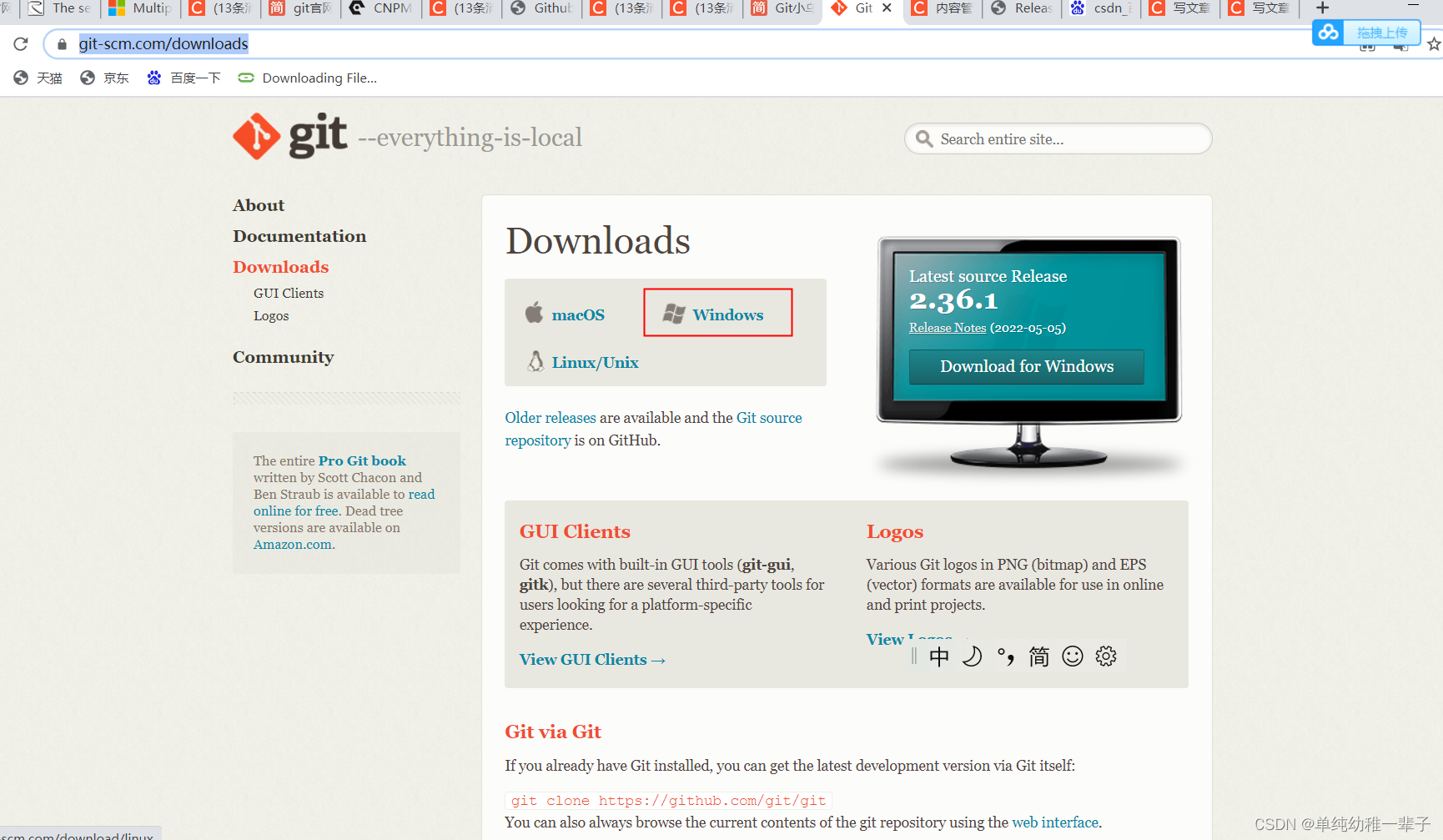Click the search magnifier icon

(x=923, y=138)
